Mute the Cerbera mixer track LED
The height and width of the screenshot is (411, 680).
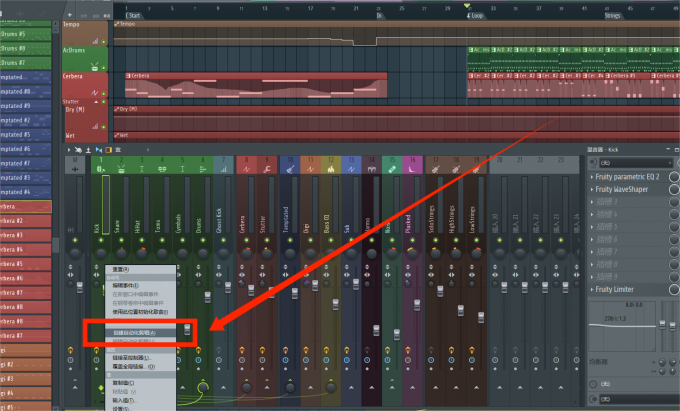pos(246,240)
